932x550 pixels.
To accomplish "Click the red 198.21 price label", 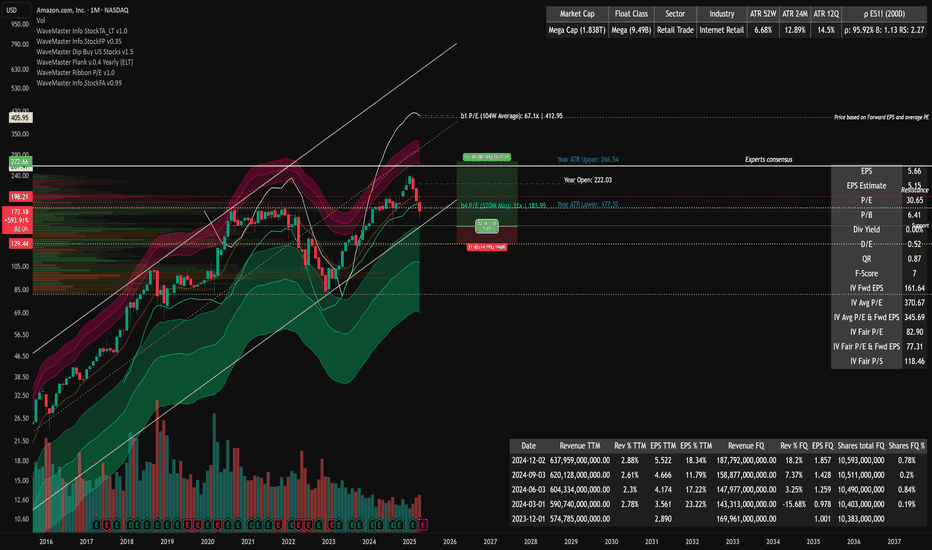I will [x=20, y=196].
